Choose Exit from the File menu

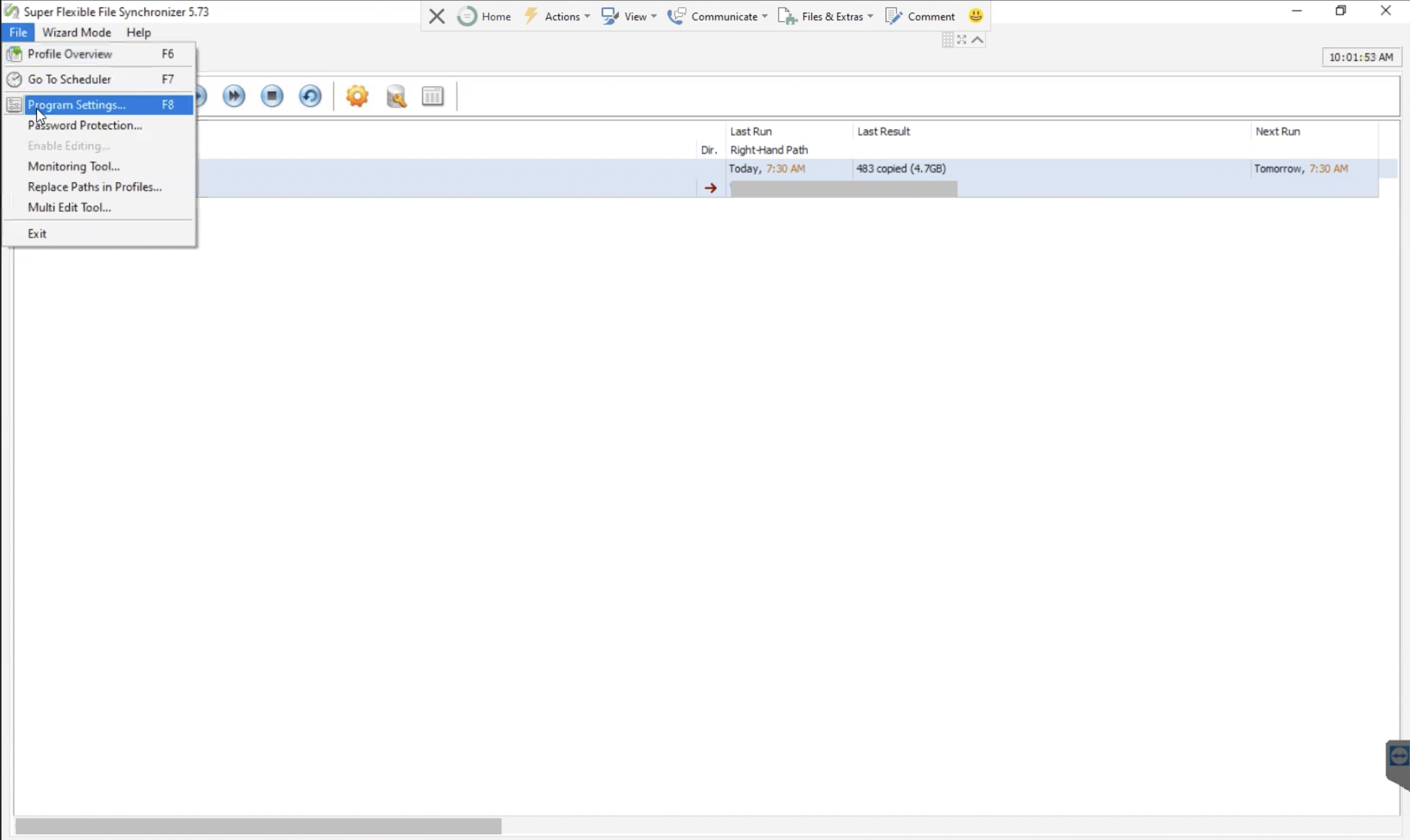click(x=99, y=234)
